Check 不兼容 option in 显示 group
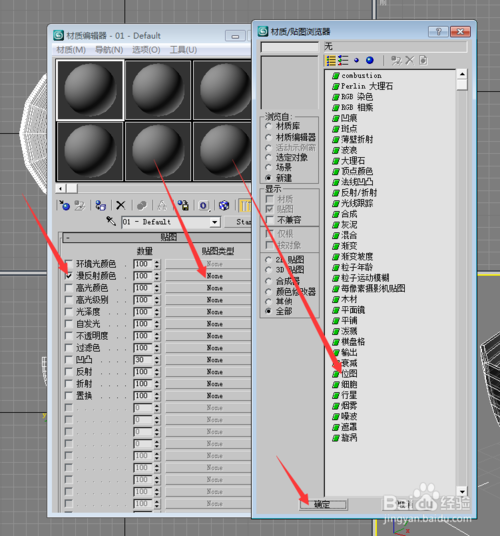 (x=270, y=219)
